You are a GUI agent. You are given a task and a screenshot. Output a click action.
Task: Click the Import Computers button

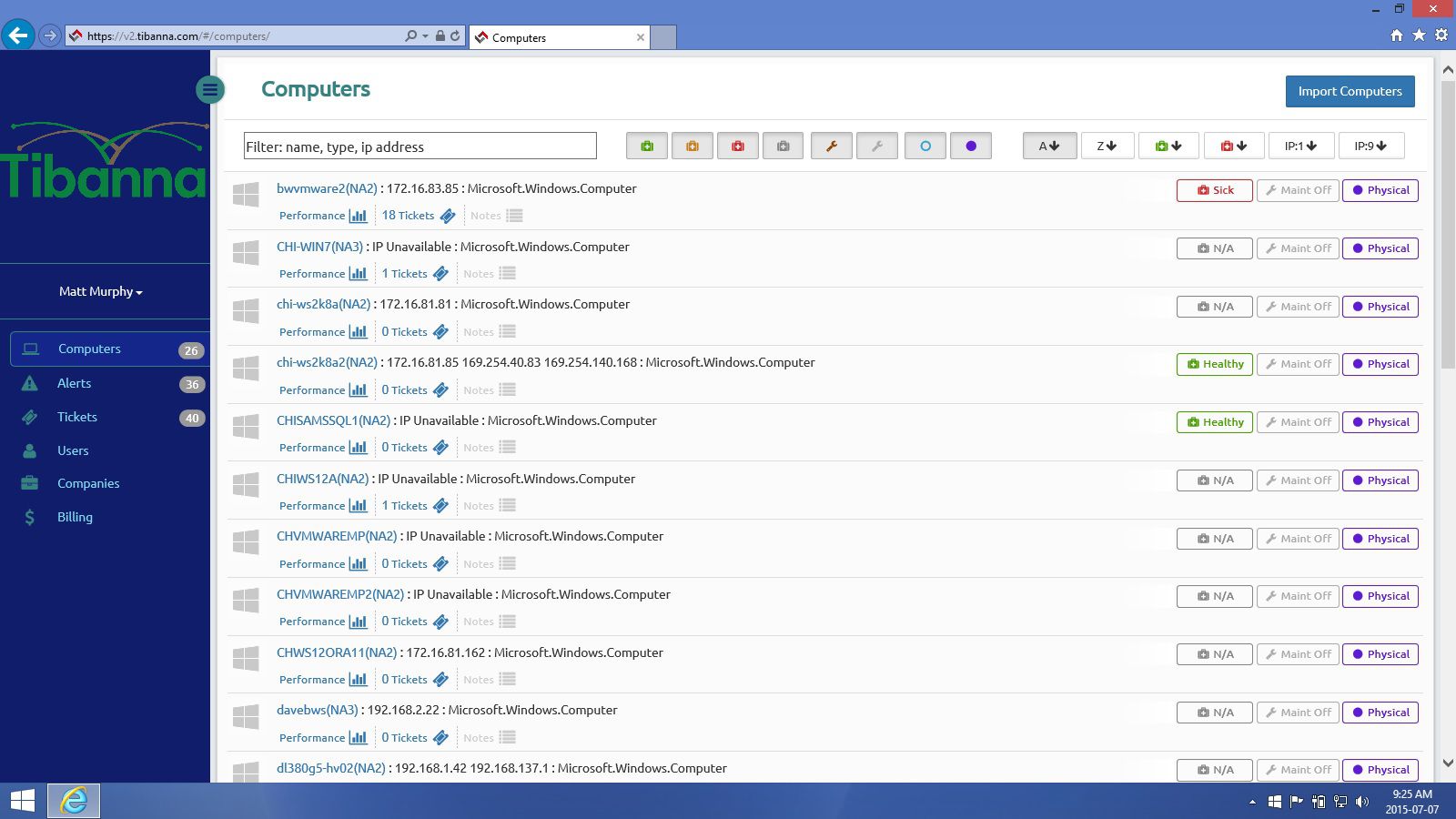[x=1350, y=91]
